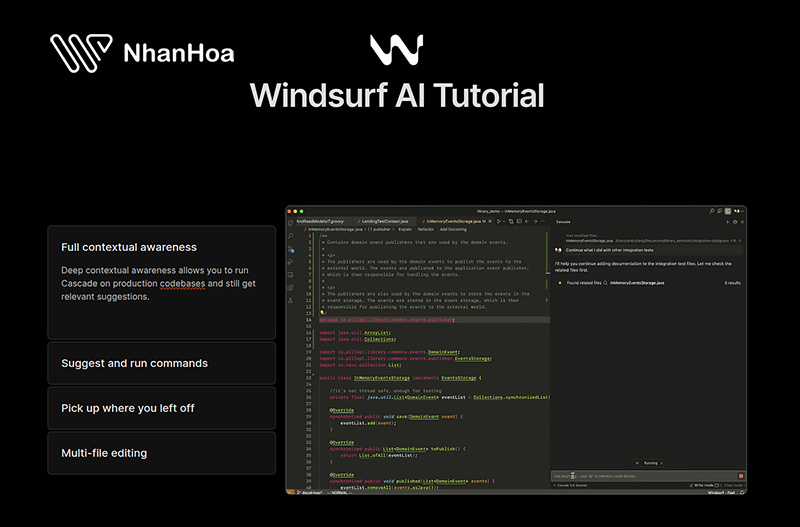Click the underlined word 'codebases'
This screenshot has height=527, width=800.
click(x=183, y=284)
